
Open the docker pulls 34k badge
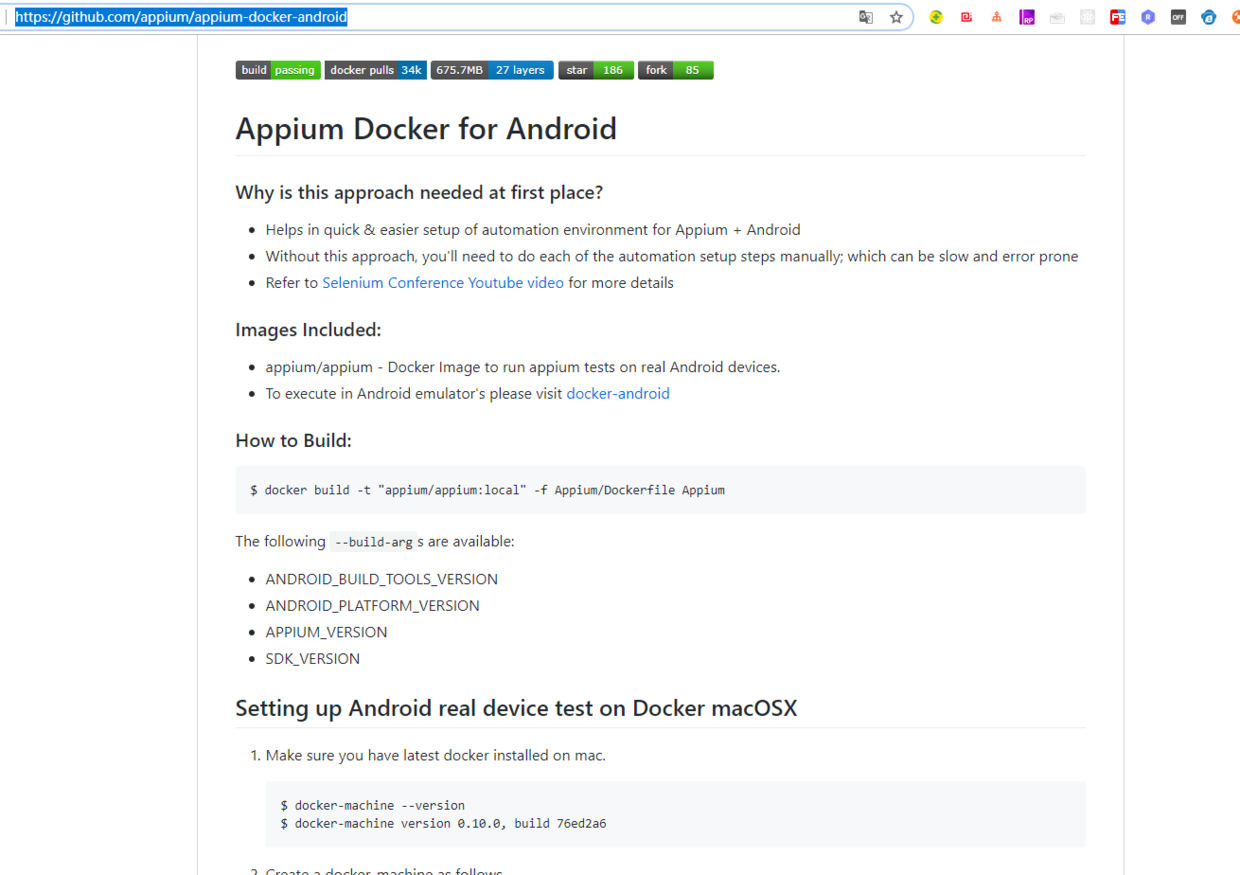tap(375, 70)
